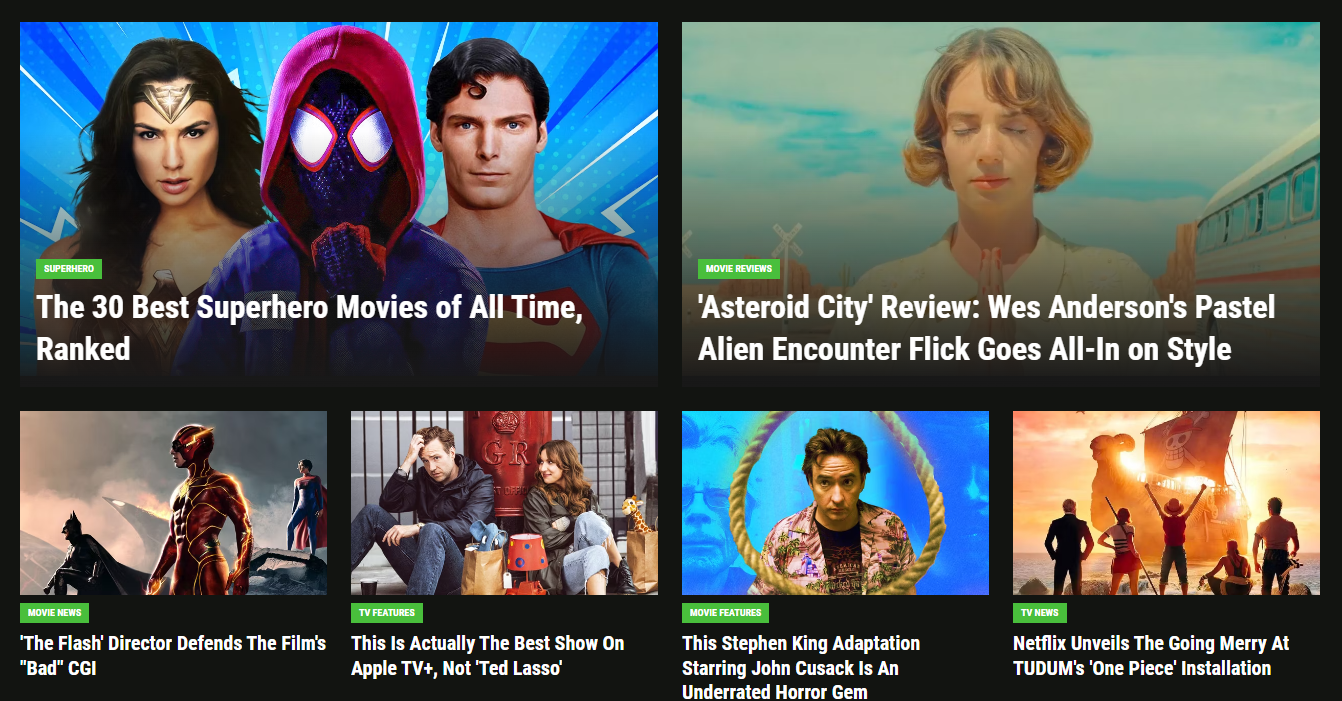Read 'The Flash' Director Defends CGI article
This screenshot has width=1342, height=701.
coord(173,656)
